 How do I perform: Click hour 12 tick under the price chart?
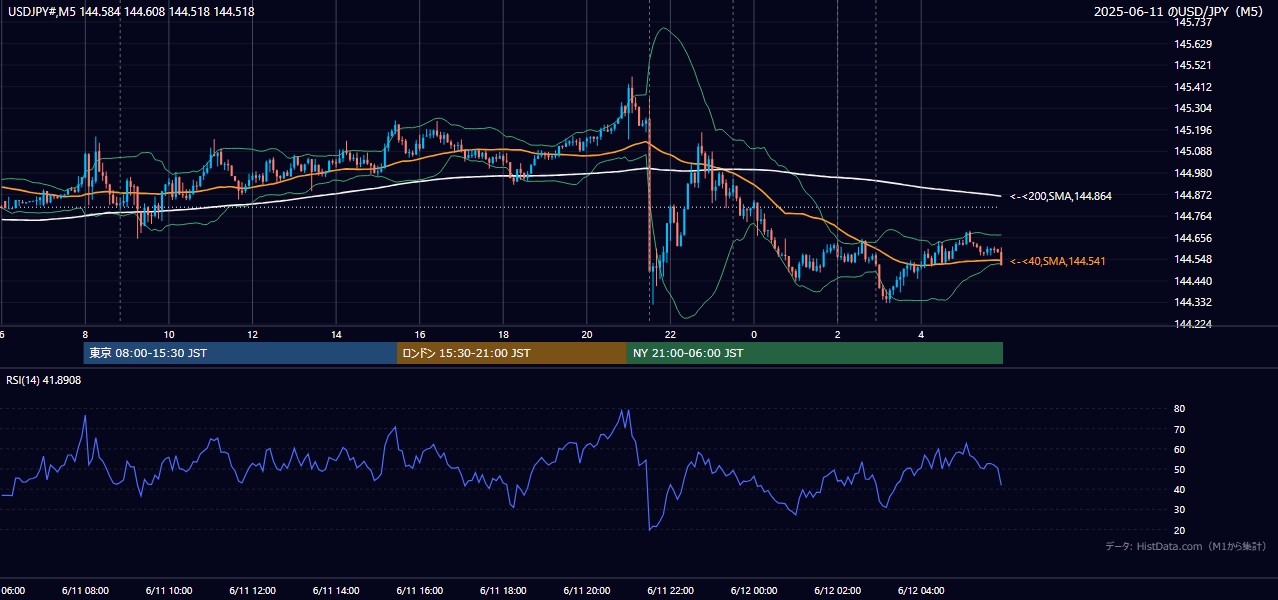pyautogui.click(x=253, y=335)
